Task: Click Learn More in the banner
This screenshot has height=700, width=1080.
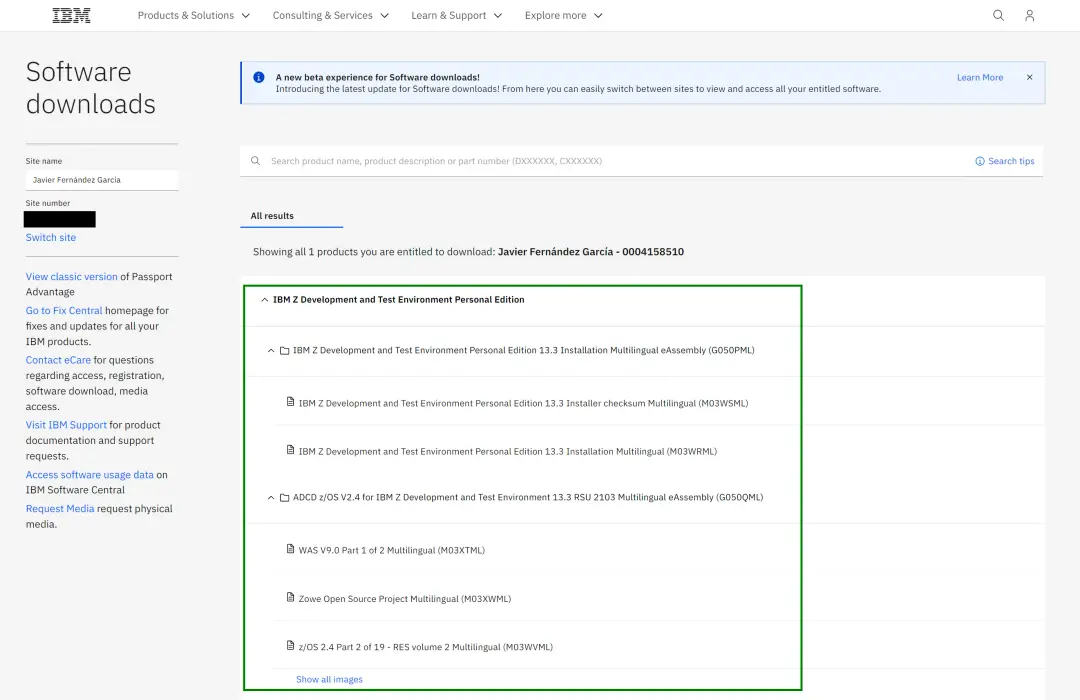Action: (x=979, y=77)
